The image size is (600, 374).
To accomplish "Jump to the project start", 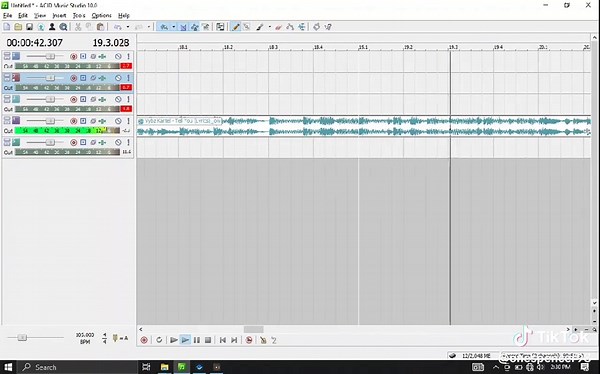I will tap(223, 340).
